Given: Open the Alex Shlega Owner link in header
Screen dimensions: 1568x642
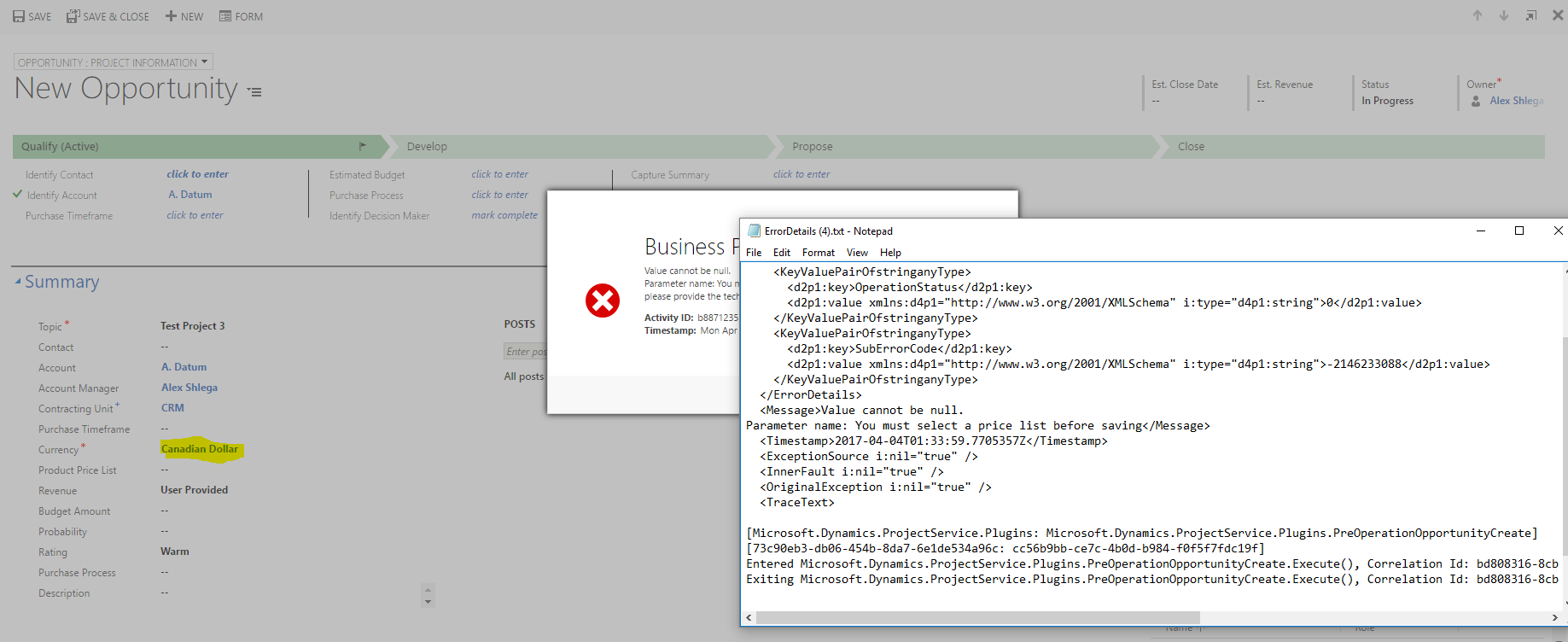Looking at the screenshot, I should [x=1516, y=101].
